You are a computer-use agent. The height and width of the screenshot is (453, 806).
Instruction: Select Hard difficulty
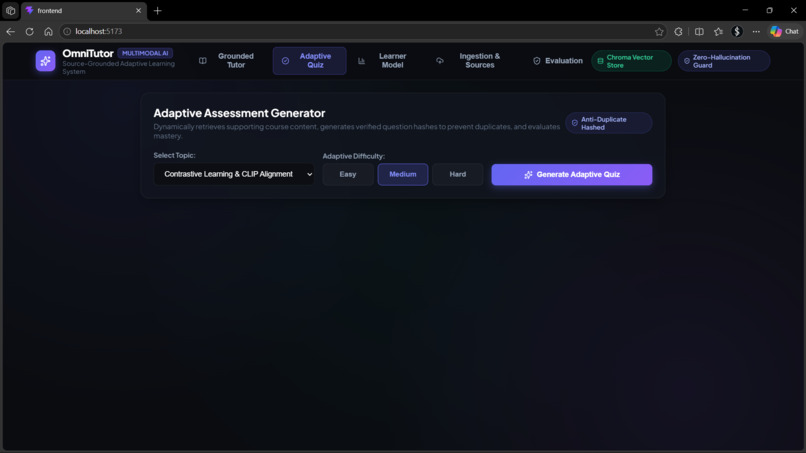(x=457, y=174)
